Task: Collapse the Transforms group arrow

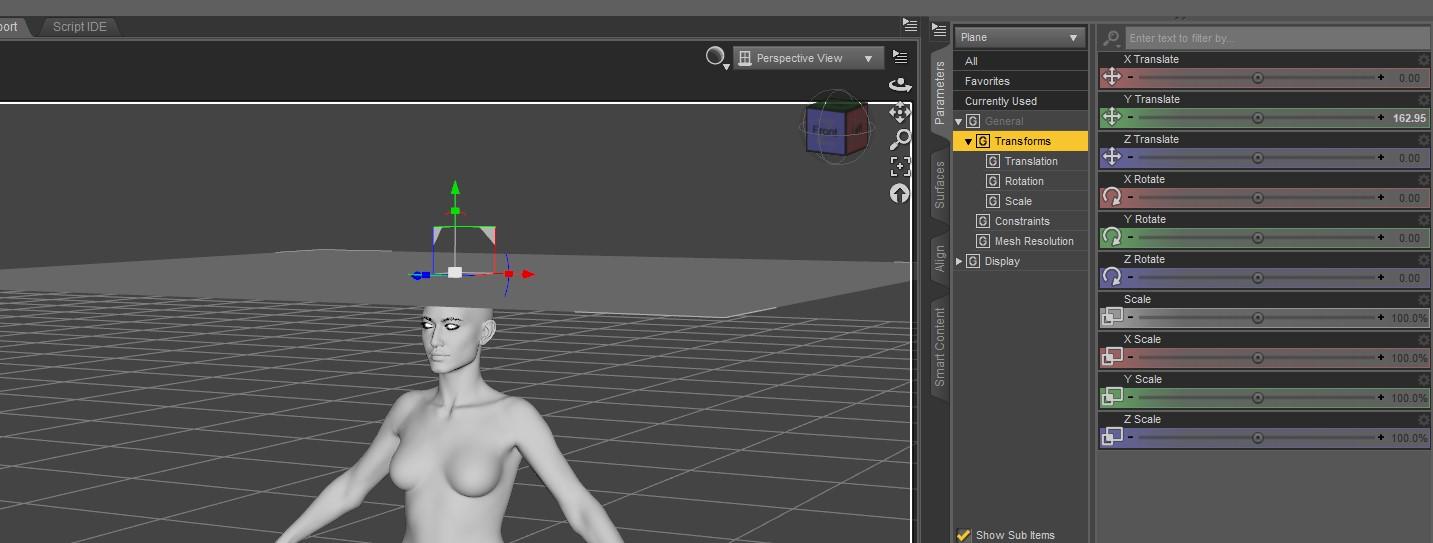Action: [x=969, y=141]
